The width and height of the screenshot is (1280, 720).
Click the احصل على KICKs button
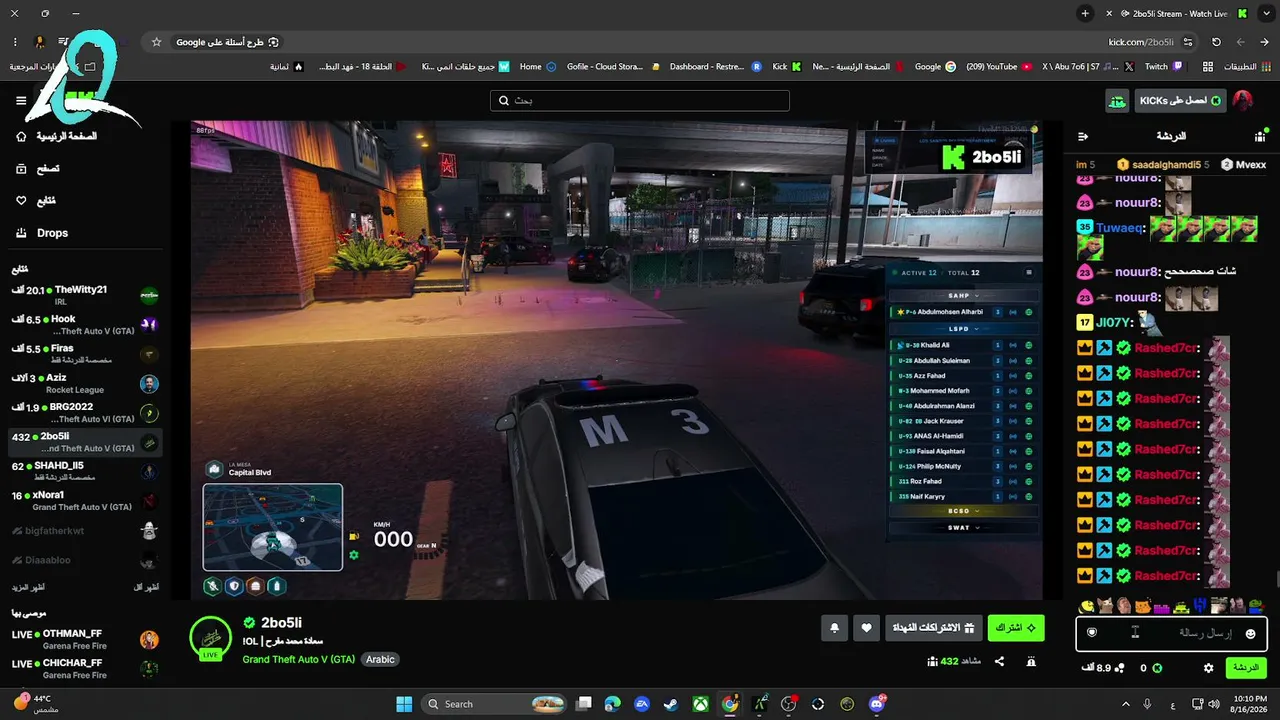(1180, 100)
